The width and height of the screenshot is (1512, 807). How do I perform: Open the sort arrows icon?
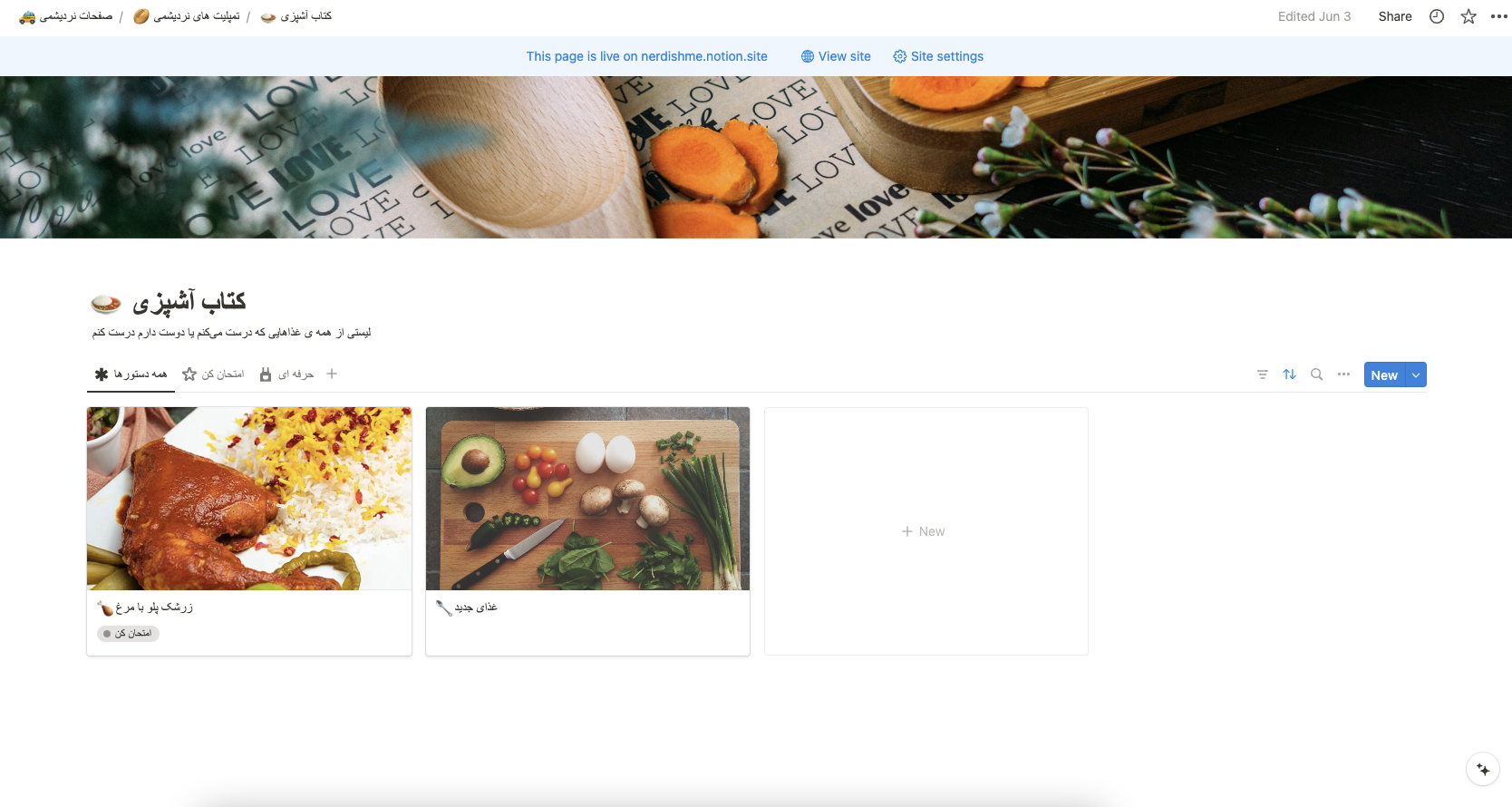(1289, 374)
